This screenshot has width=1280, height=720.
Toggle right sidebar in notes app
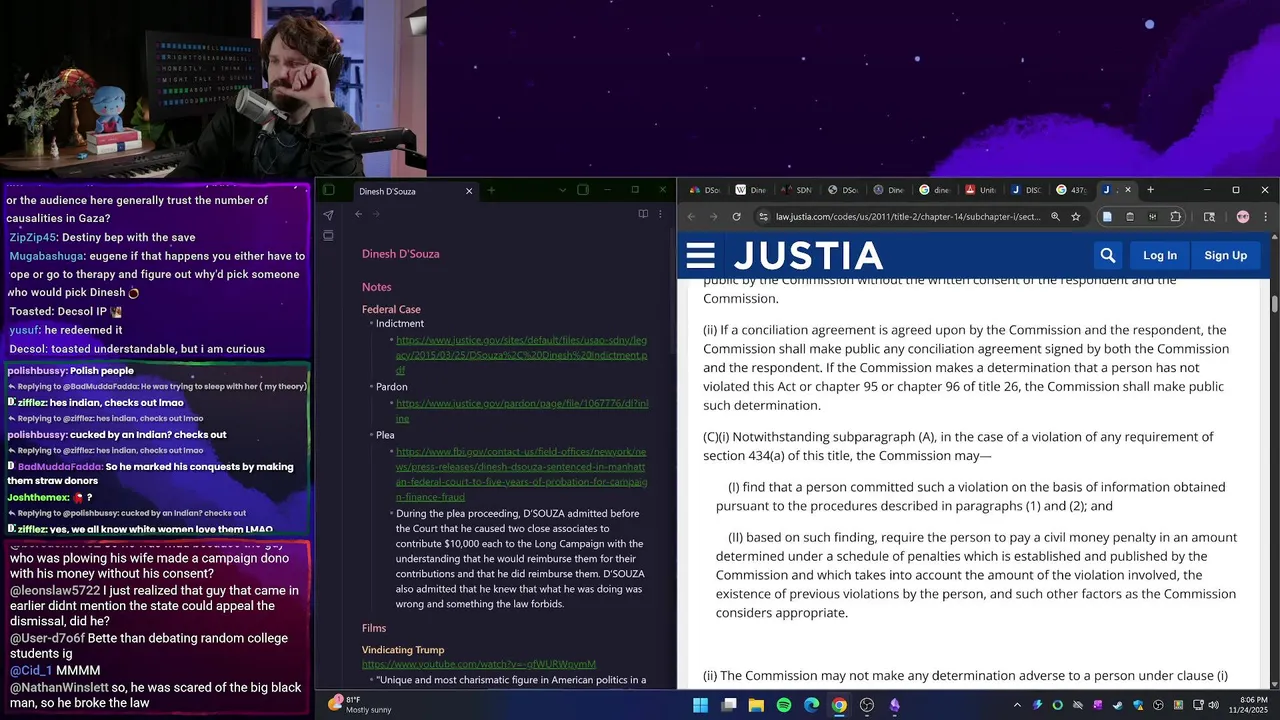(x=583, y=190)
